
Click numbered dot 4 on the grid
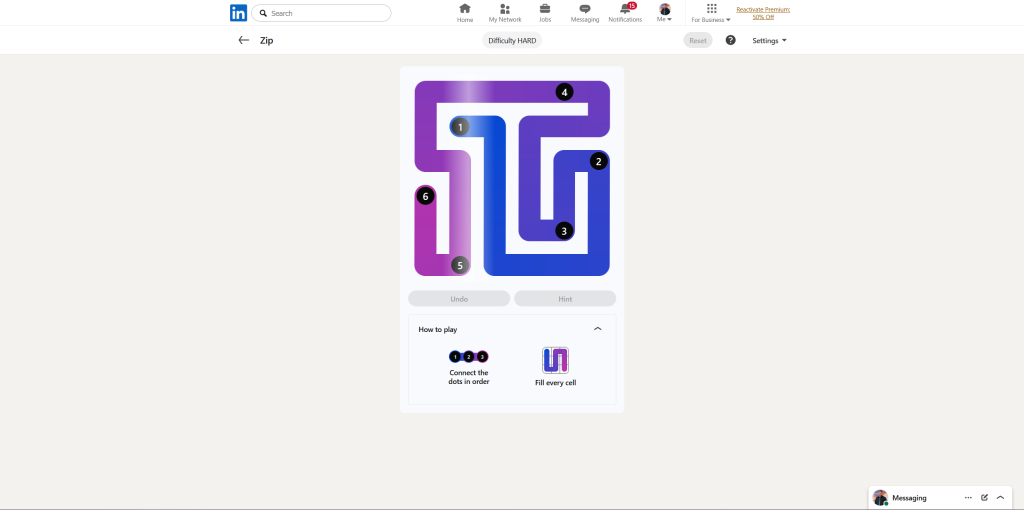(564, 92)
